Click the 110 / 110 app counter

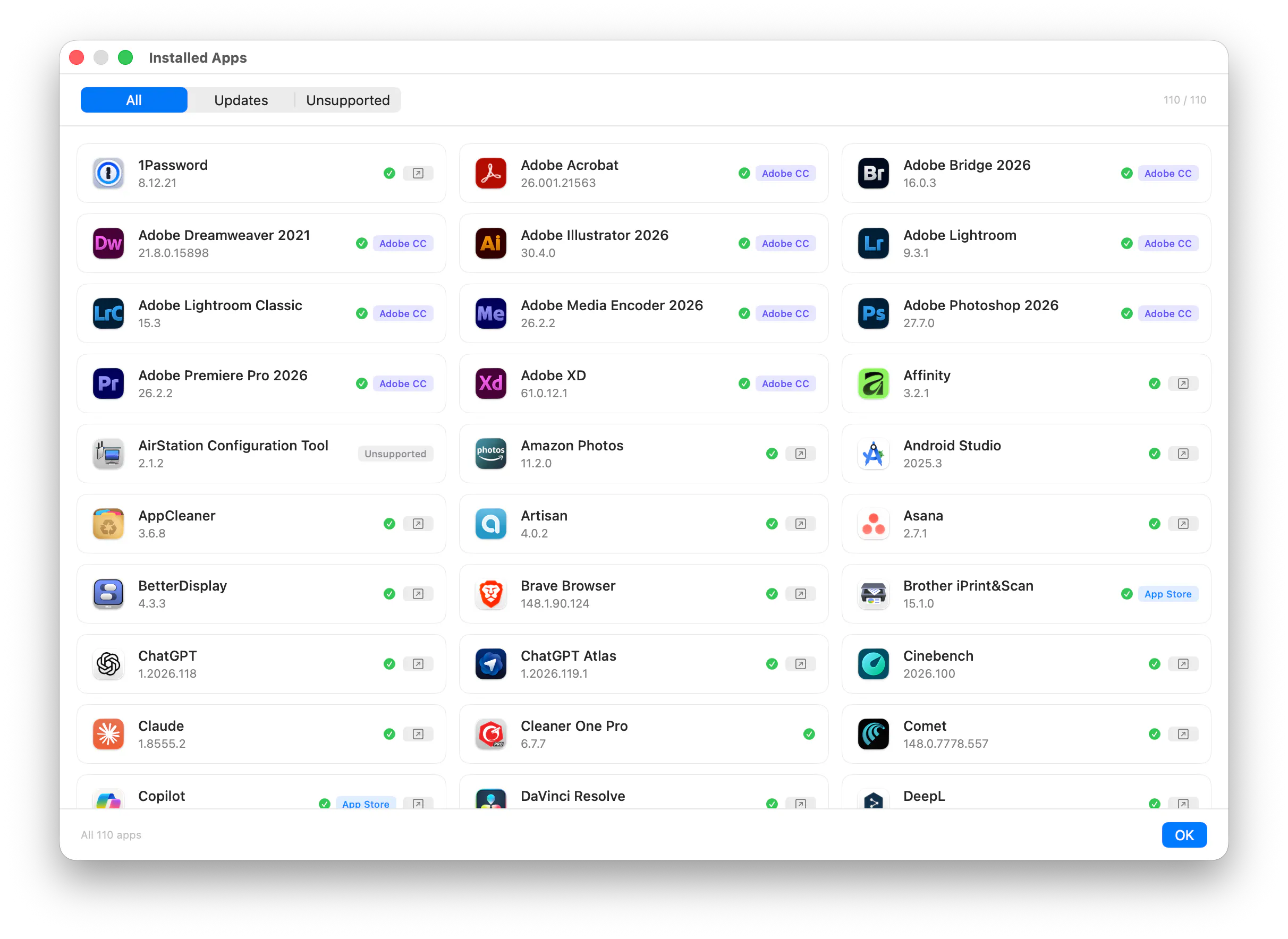1184,100
